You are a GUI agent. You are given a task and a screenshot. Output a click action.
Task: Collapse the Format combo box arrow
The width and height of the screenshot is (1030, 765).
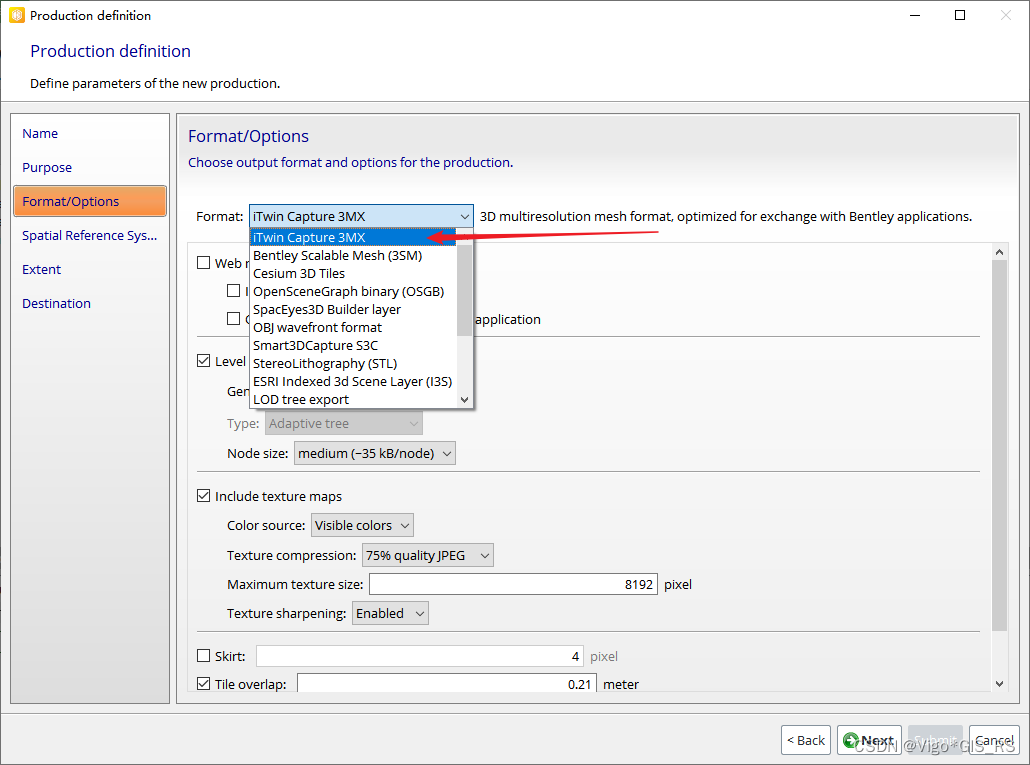(x=464, y=217)
